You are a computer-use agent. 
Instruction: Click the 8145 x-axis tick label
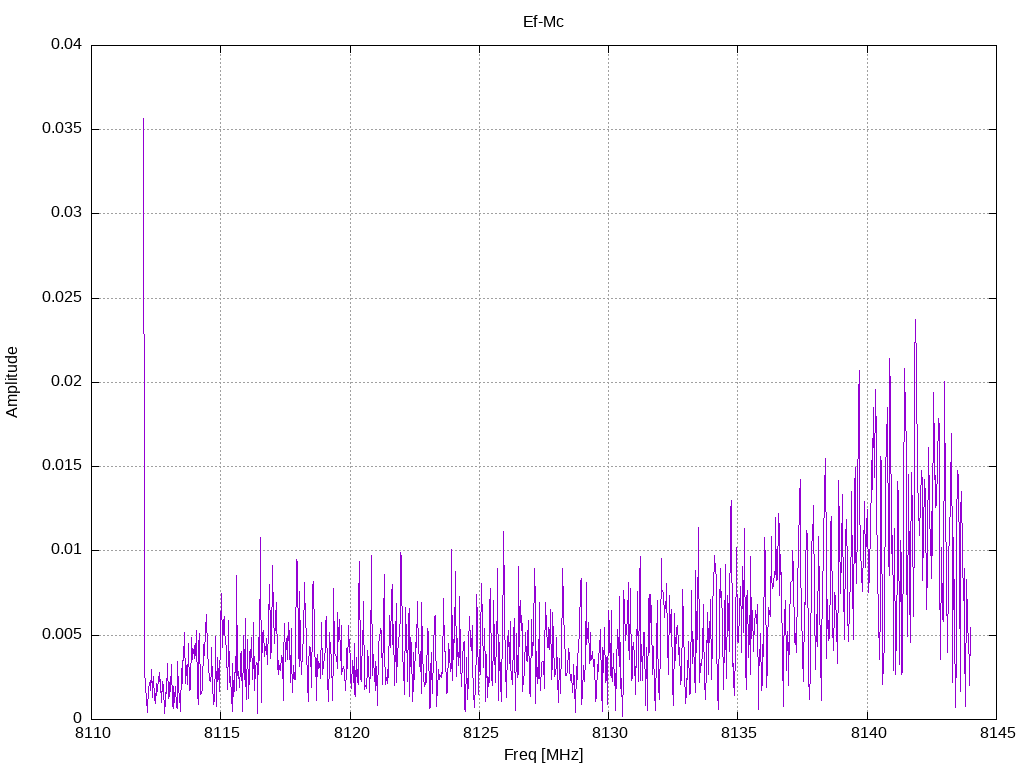click(996, 734)
